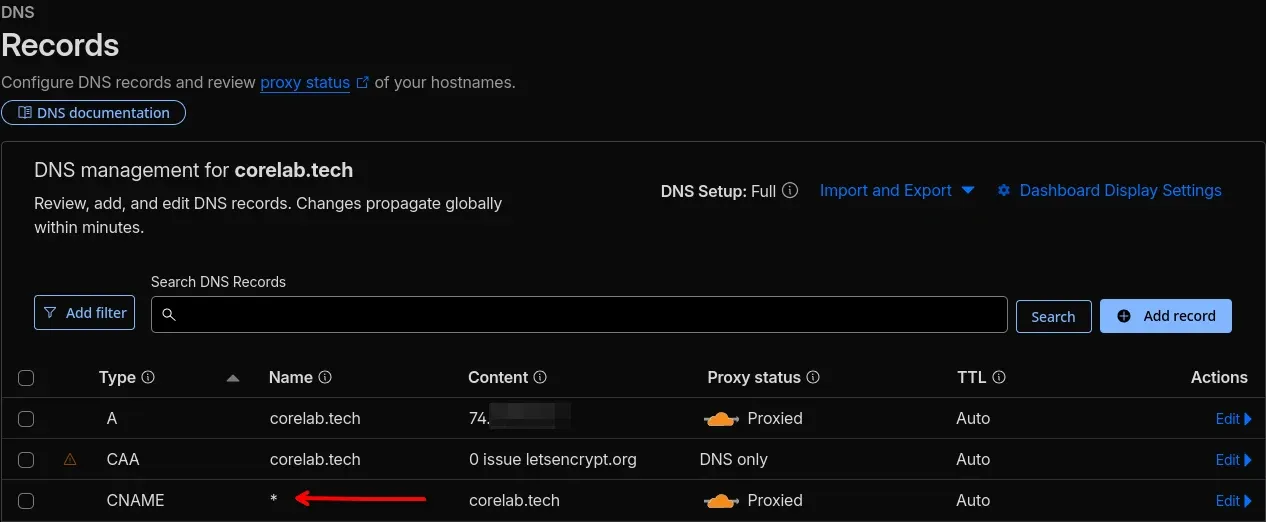The width and height of the screenshot is (1266, 522).
Task: Click the Add record button
Action: (1166, 316)
